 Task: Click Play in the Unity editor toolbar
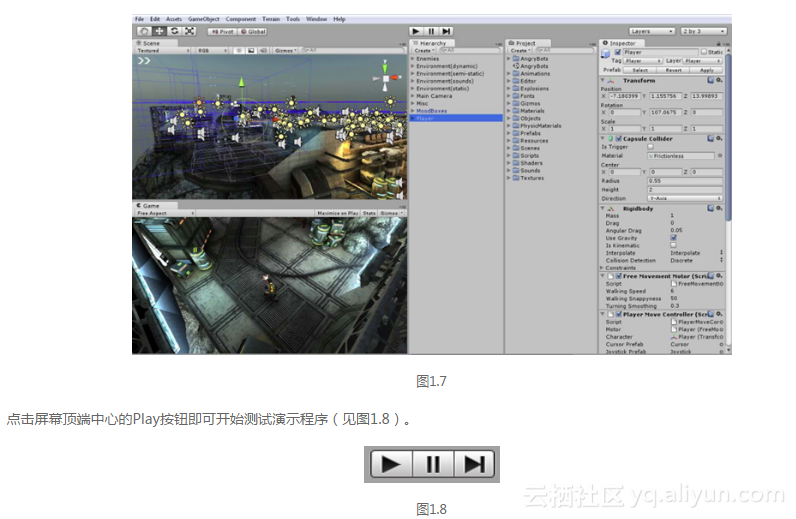click(x=416, y=31)
